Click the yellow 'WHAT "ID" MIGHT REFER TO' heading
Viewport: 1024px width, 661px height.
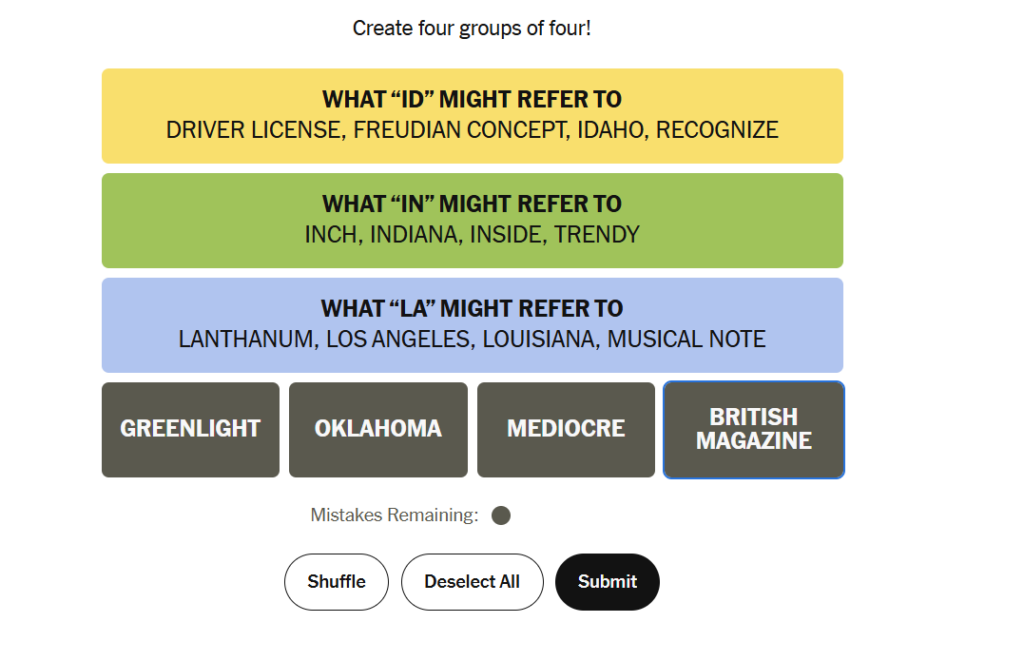coord(472,99)
